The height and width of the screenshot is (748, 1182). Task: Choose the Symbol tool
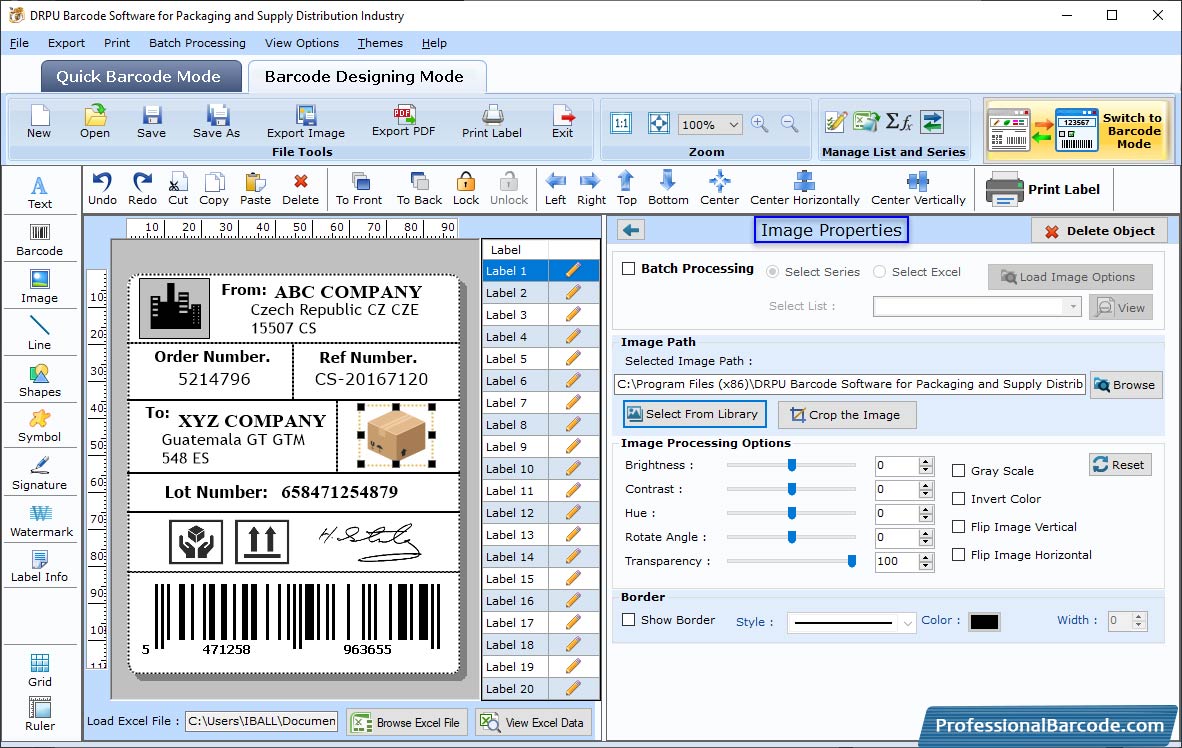pos(40,426)
